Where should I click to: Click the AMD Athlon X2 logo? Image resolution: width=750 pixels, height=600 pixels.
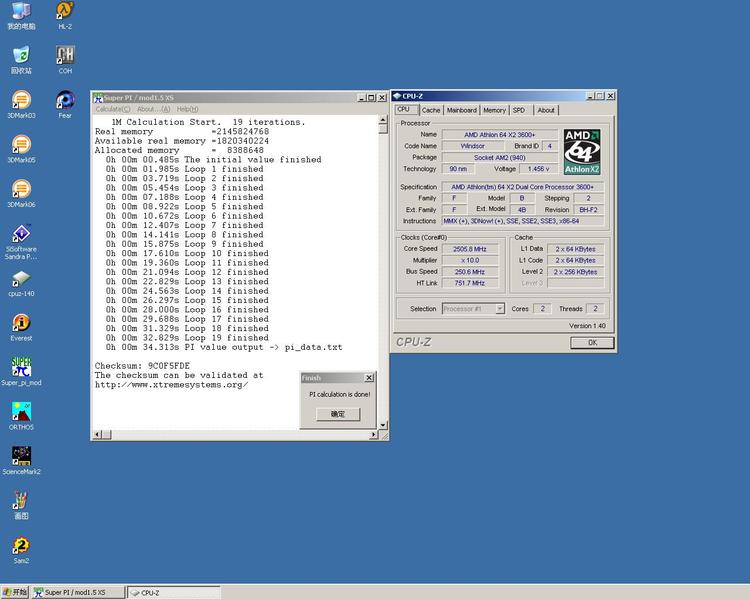(582, 152)
